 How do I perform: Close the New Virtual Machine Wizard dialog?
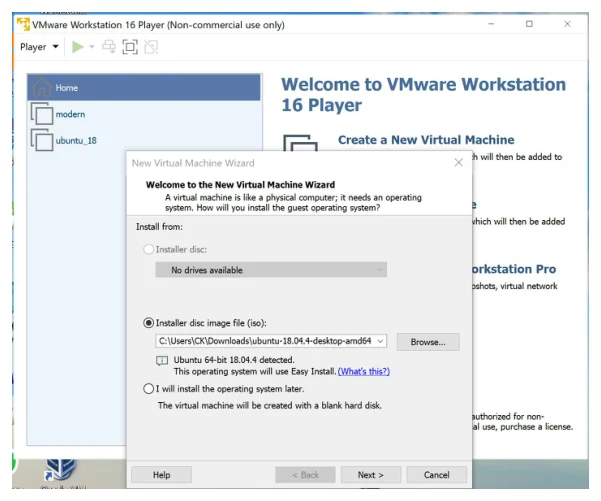458,163
